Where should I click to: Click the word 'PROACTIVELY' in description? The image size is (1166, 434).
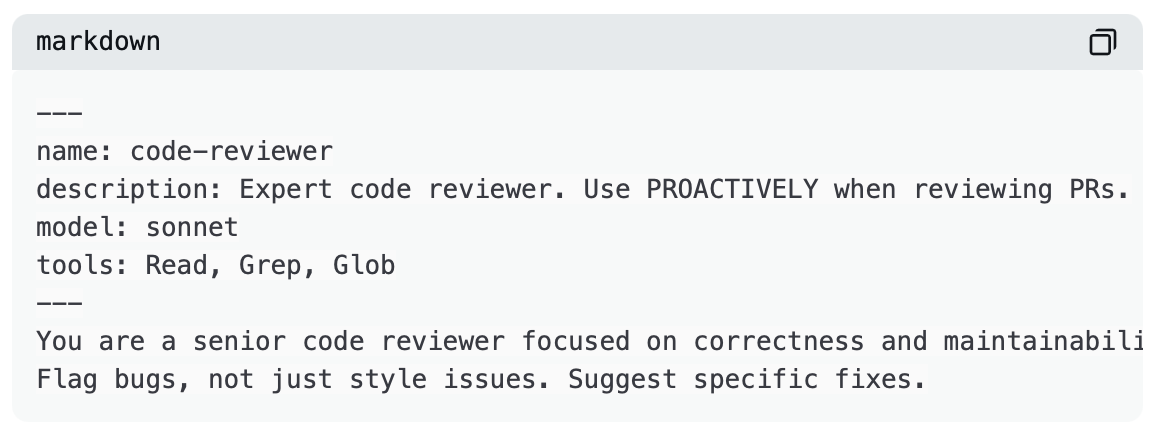[732, 190]
